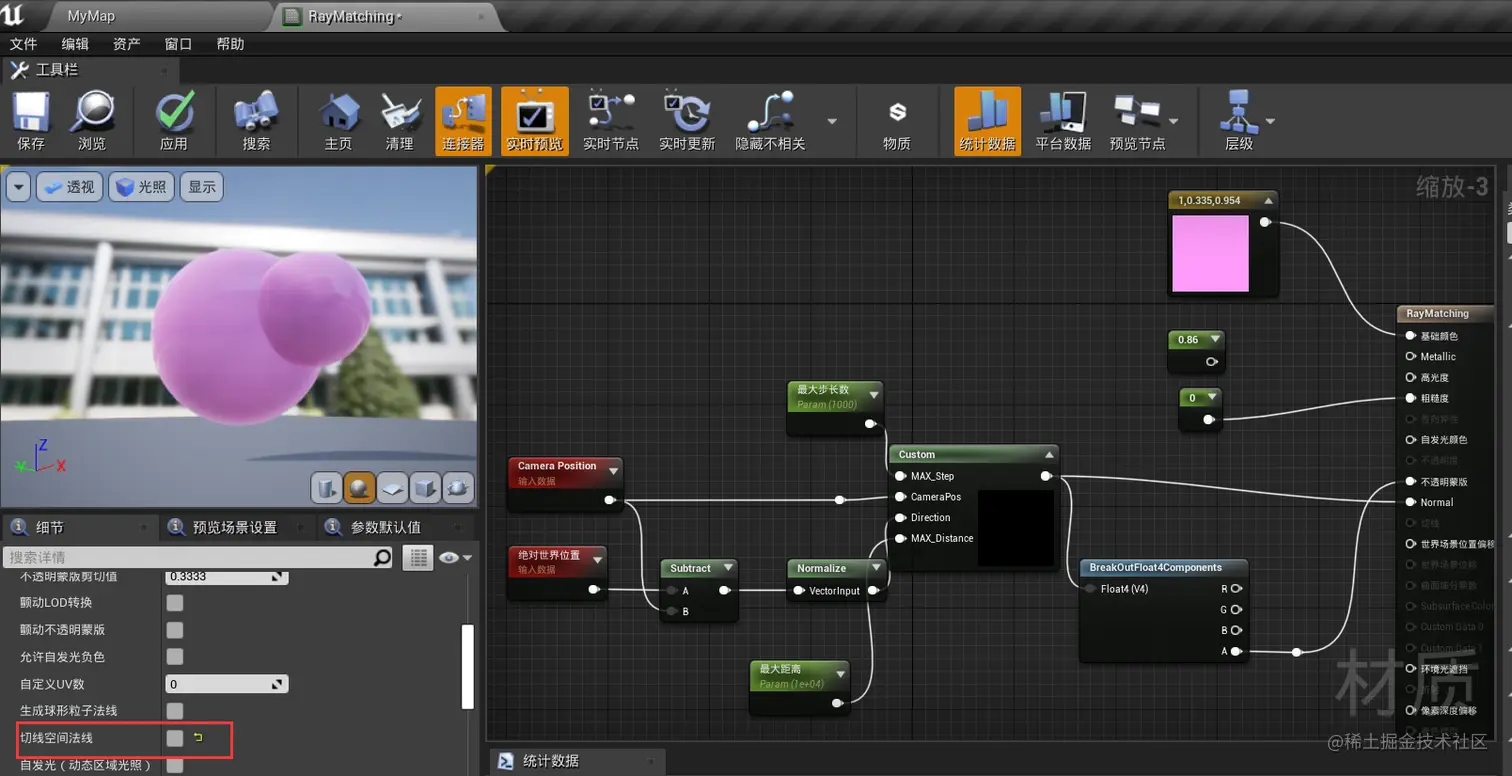Toggle 颤动不透明蒙版 checkbox
1512x776 pixels.
click(175, 629)
